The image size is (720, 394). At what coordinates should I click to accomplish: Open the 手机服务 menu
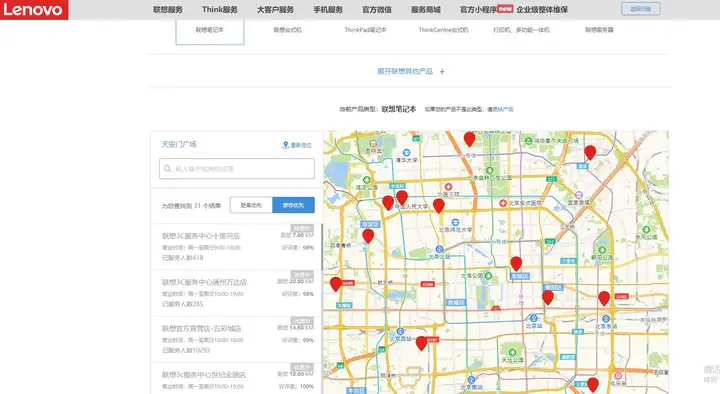click(328, 10)
